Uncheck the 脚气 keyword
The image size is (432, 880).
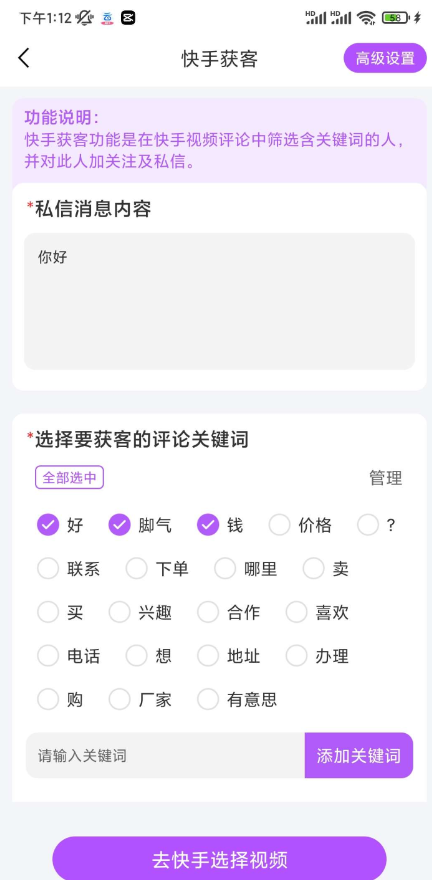[x=120, y=525]
